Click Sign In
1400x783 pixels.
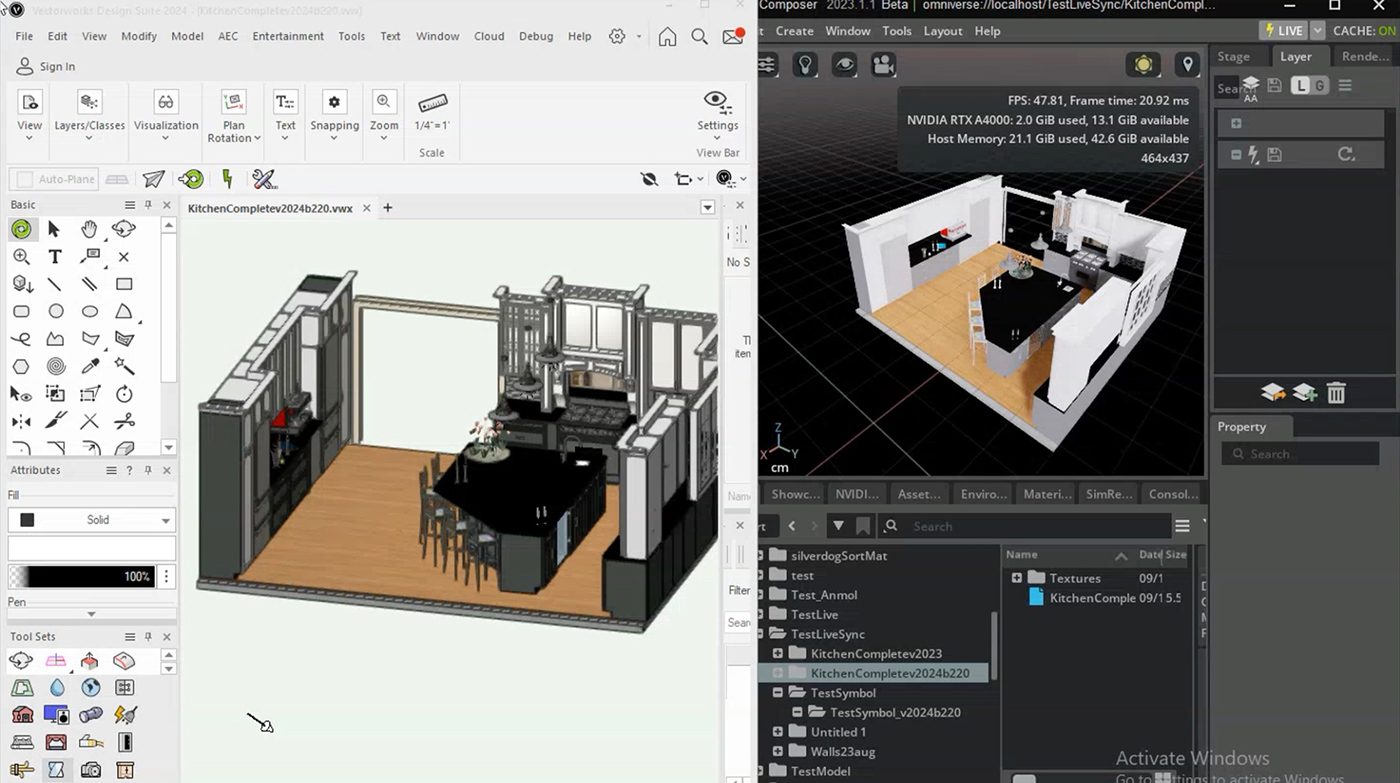(46, 66)
